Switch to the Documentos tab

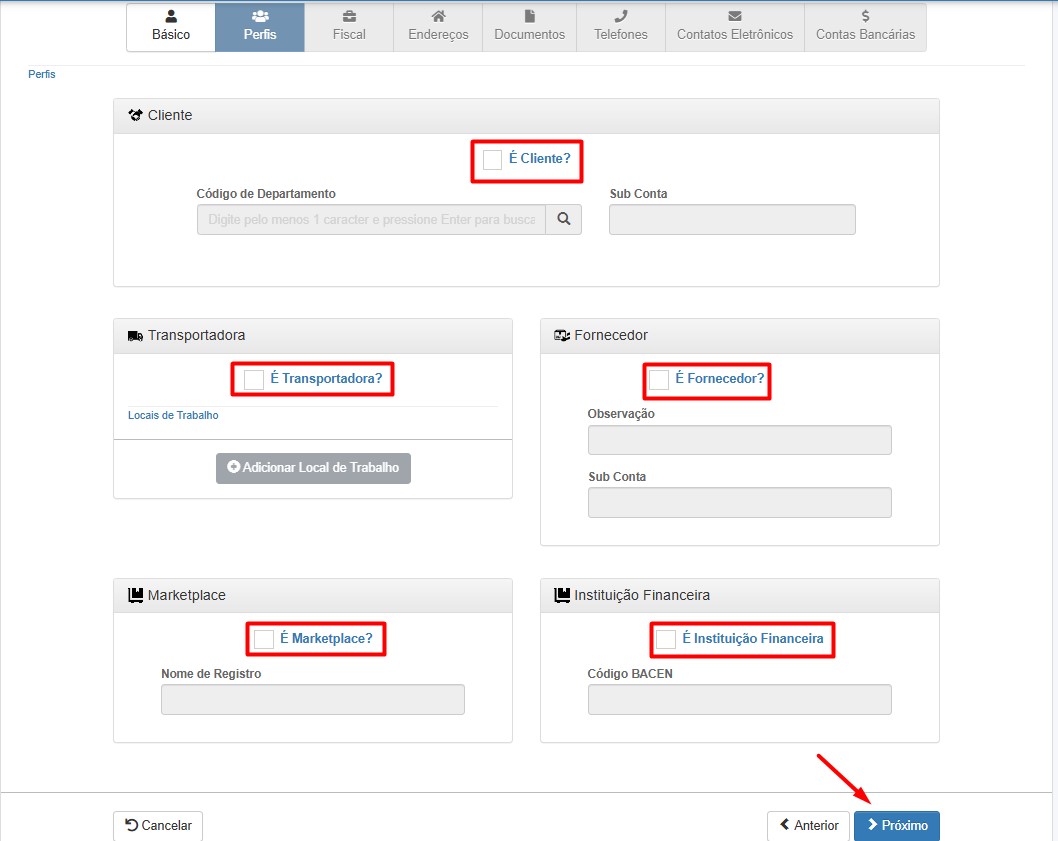529,27
